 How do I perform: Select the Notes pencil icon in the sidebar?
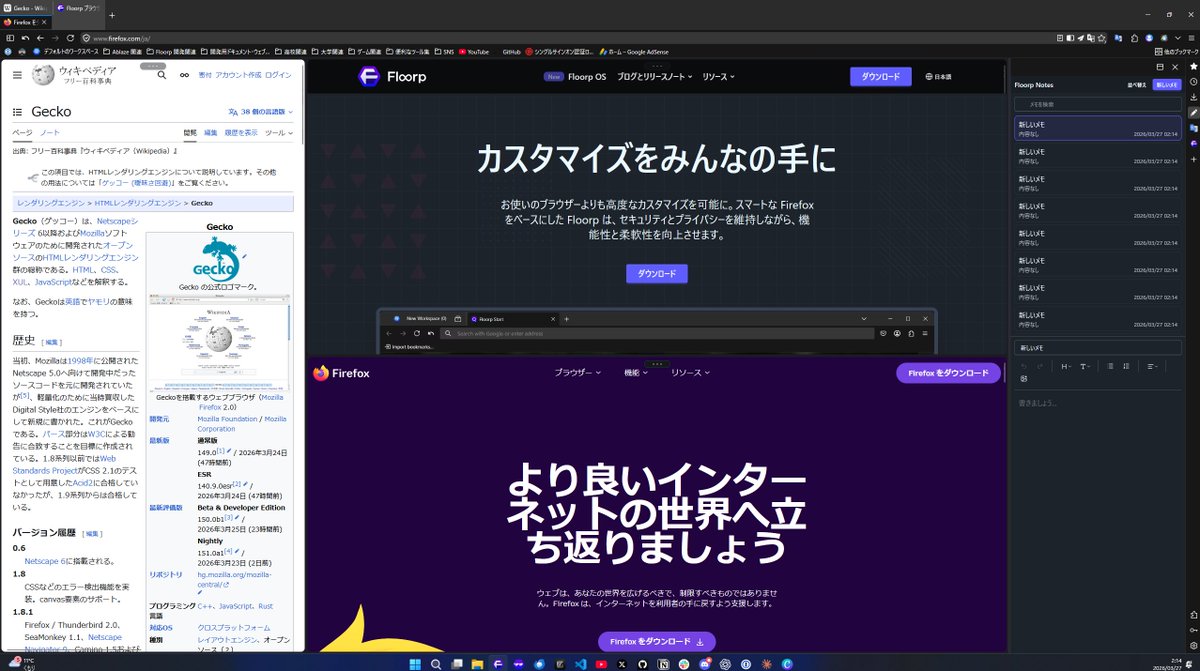tap(1193, 112)
